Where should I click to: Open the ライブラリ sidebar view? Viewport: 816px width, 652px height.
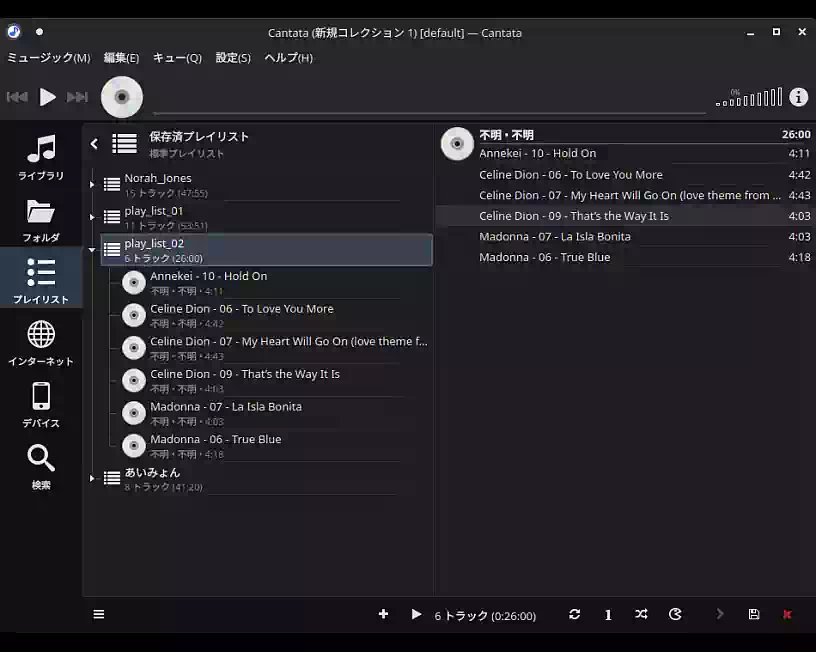41,157
